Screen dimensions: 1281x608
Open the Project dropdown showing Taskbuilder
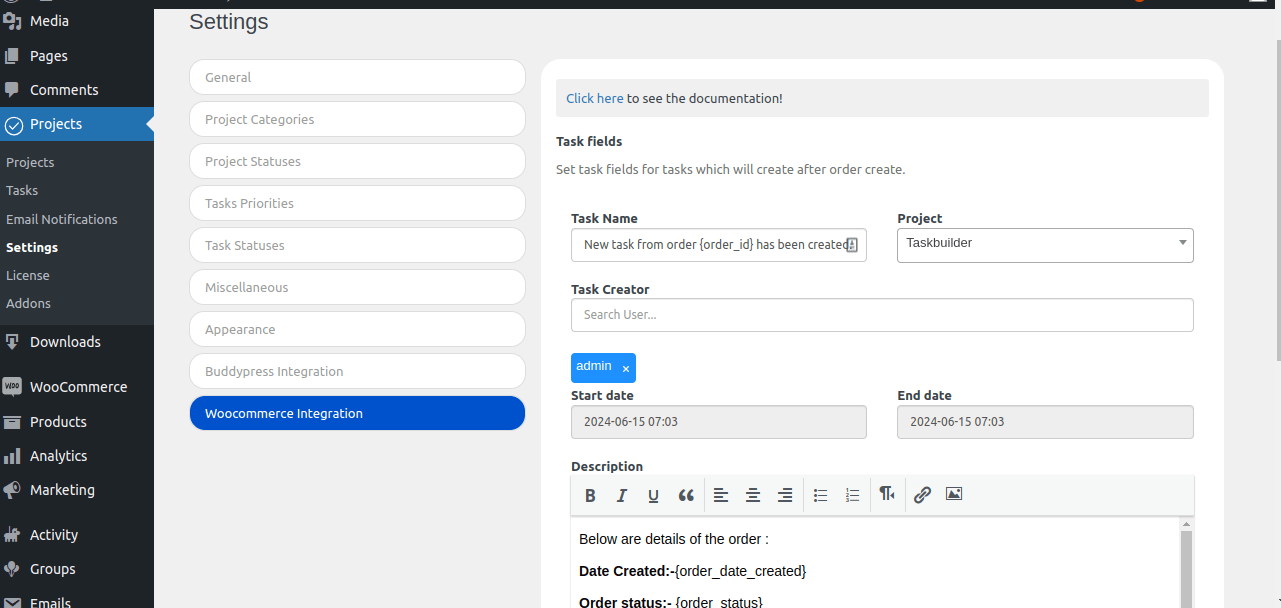(x=1045, y=245)
